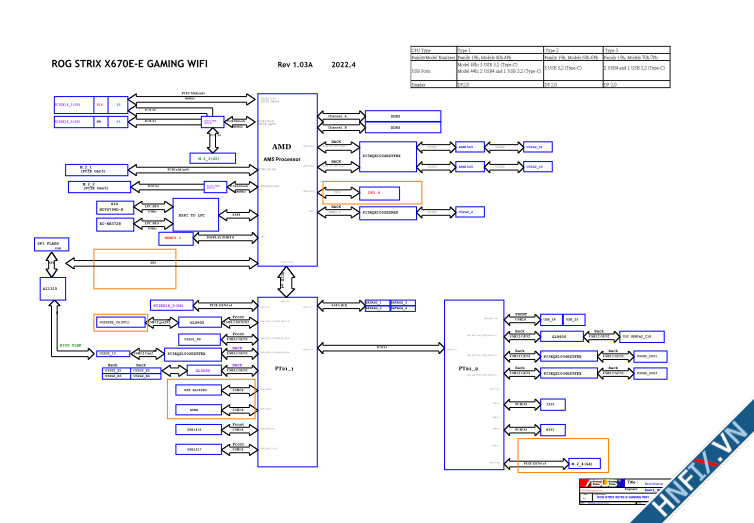Image resolution: width=754 pixels, height=523 pixels.
Task: Click the M.2_2 PCIE Gen5 box
Action: point(99,187)
